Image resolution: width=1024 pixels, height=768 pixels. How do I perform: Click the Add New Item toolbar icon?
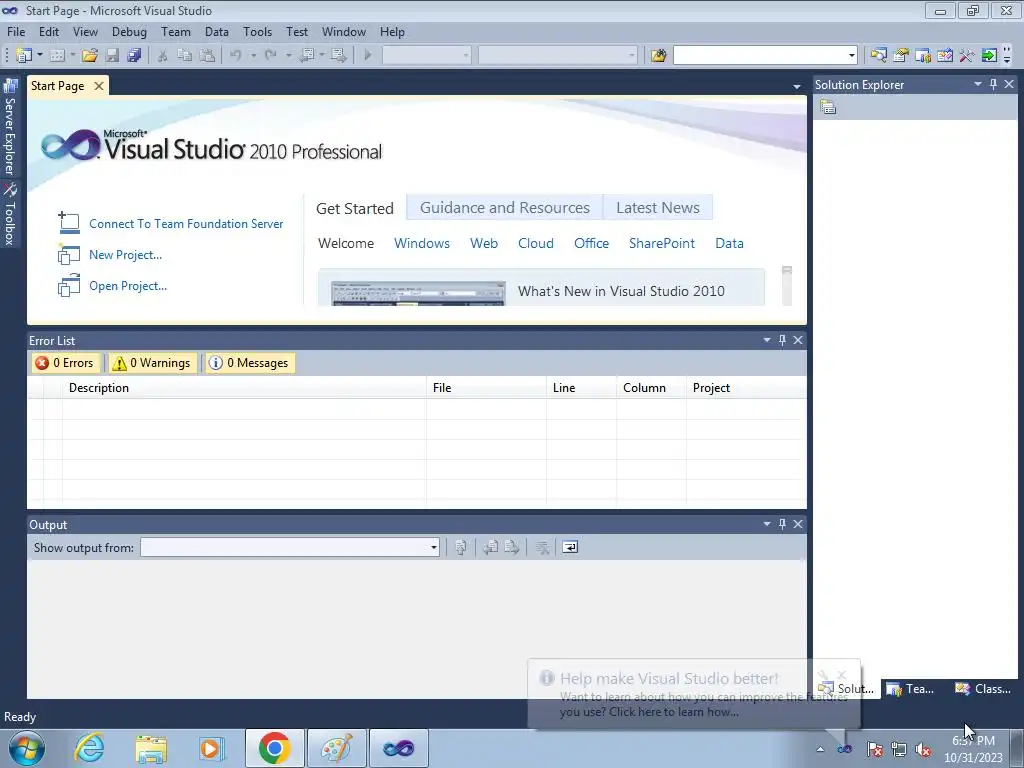[x=57, y=56]
